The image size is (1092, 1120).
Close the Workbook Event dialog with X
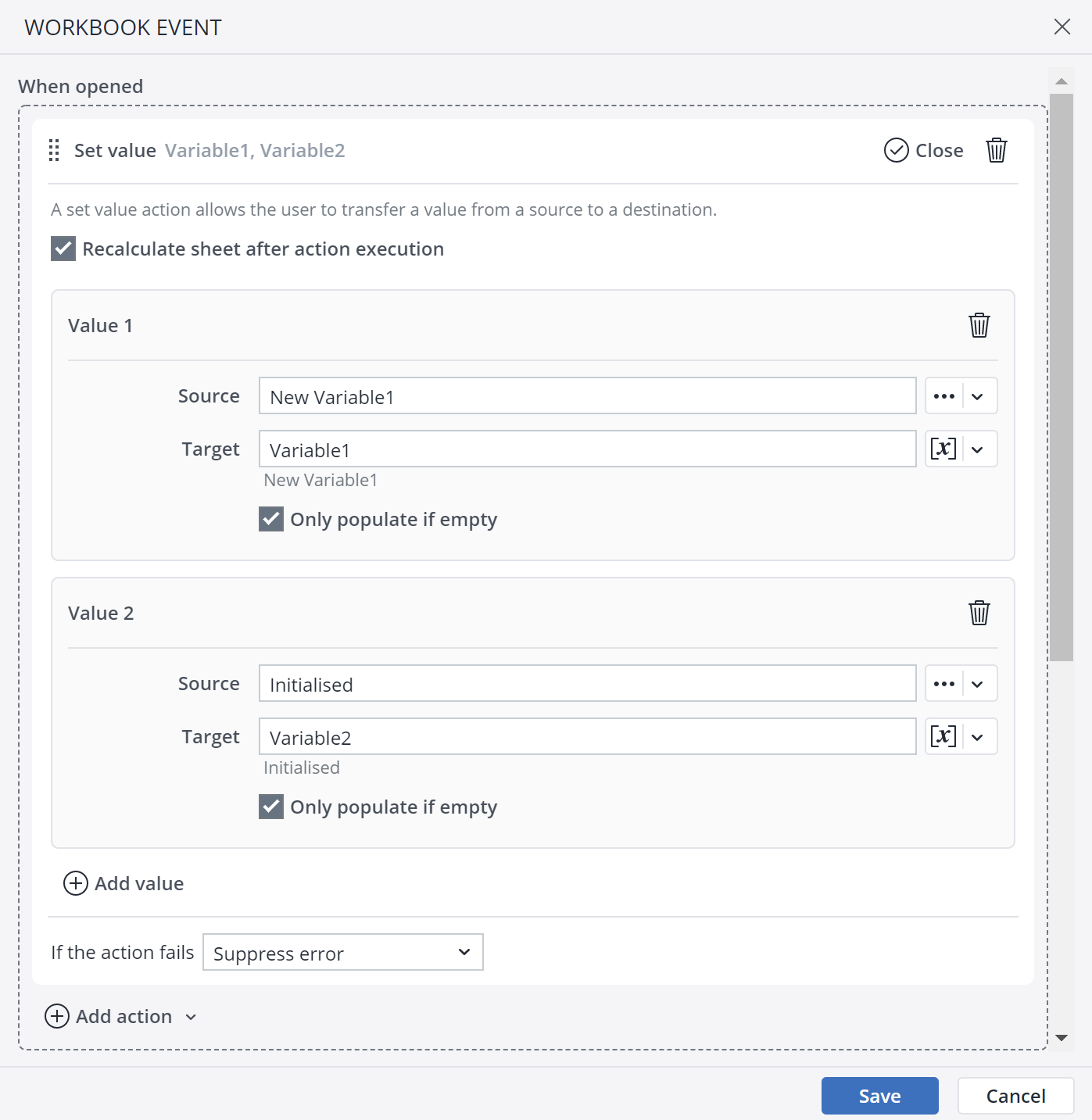(1062, 27)
